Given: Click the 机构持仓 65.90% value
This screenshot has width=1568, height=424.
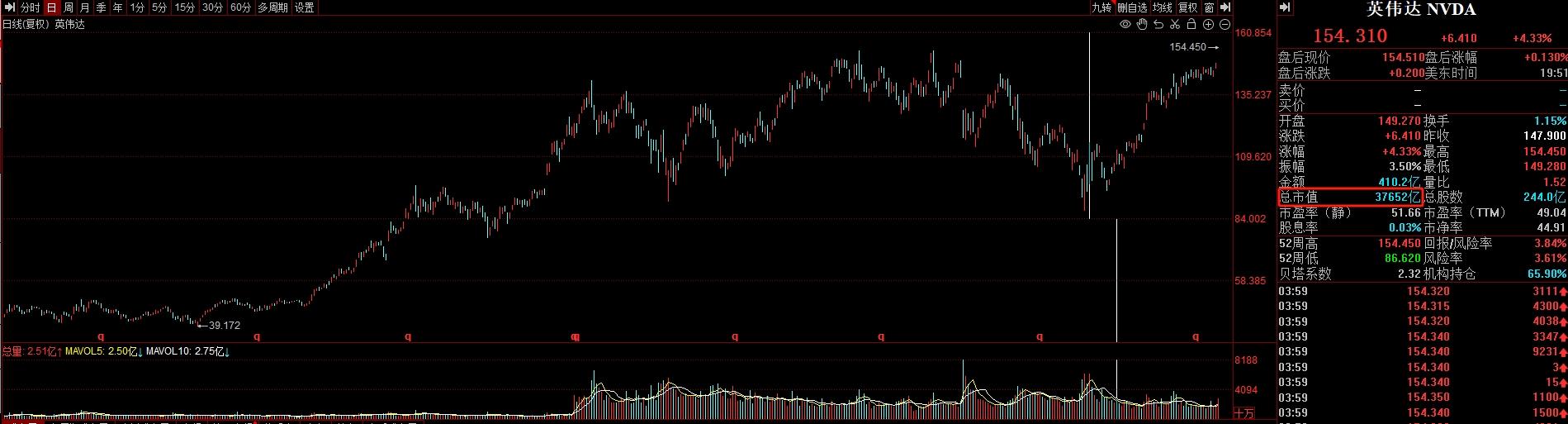Looking at the screenshot, I should pos(1547,274).
